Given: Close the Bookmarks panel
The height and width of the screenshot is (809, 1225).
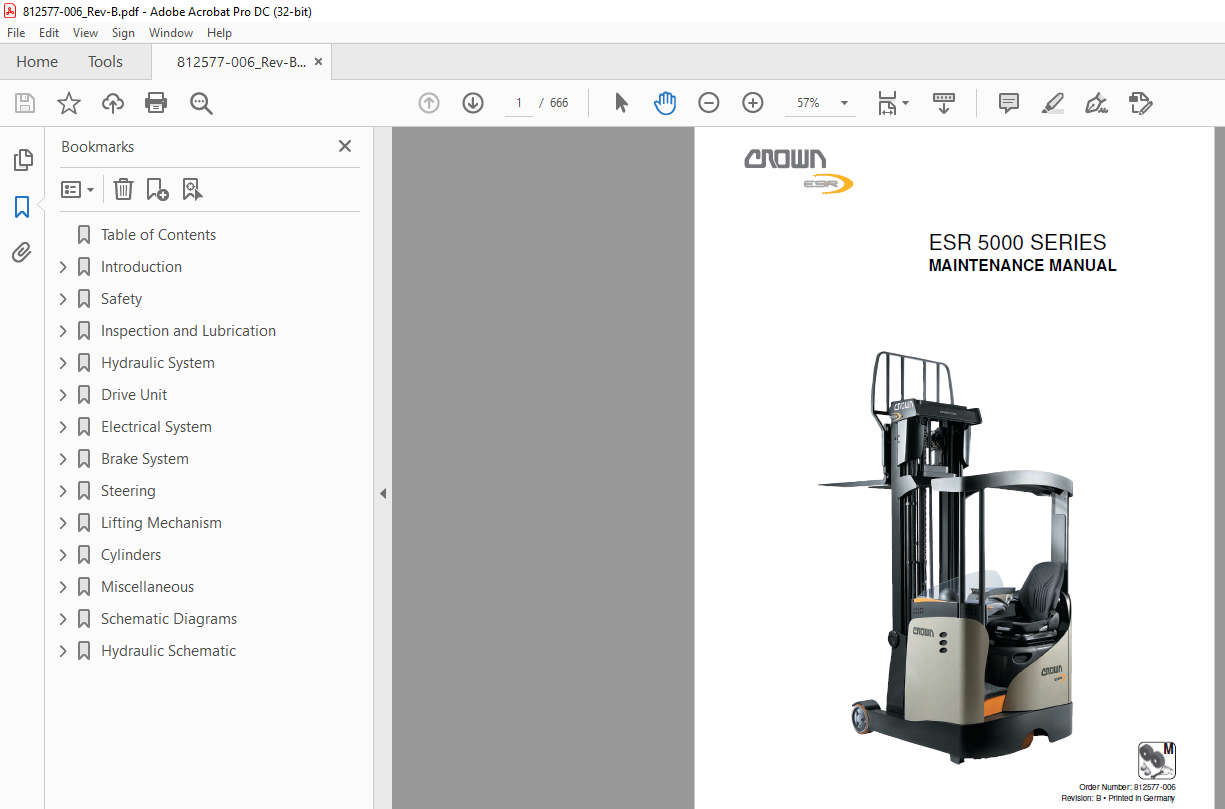Looking at the screenshot, I should pos(345,146).
